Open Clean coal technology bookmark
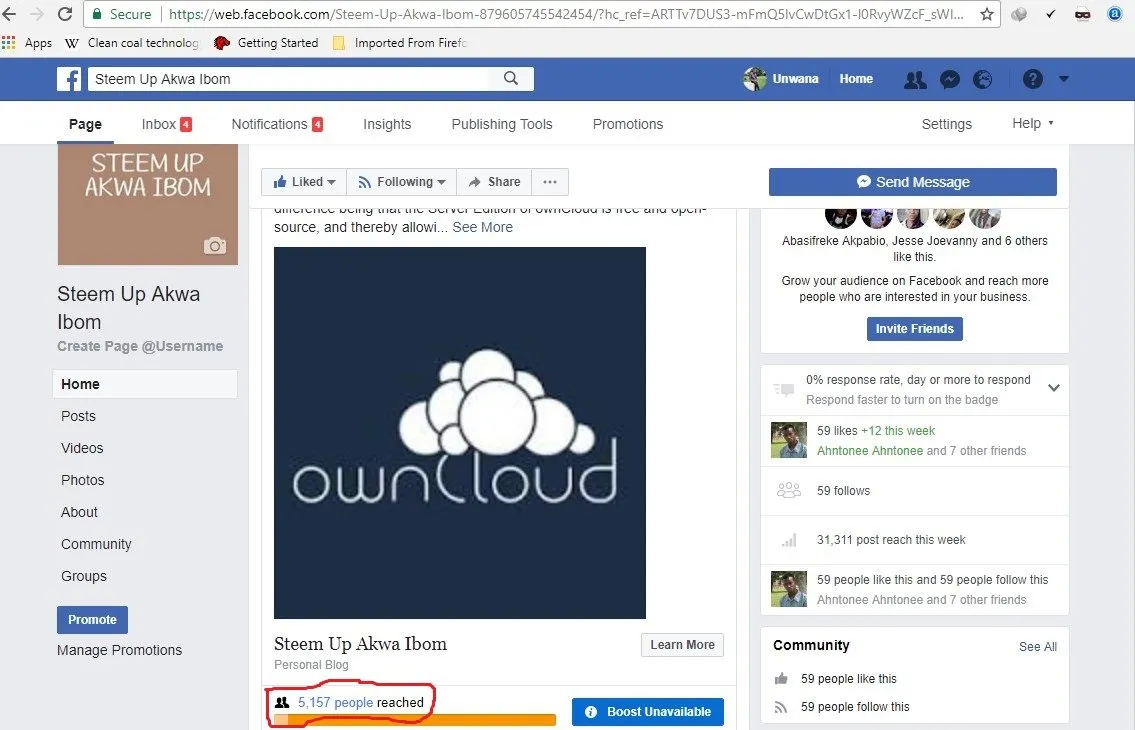1135x730 pixels. coord(132,43)
